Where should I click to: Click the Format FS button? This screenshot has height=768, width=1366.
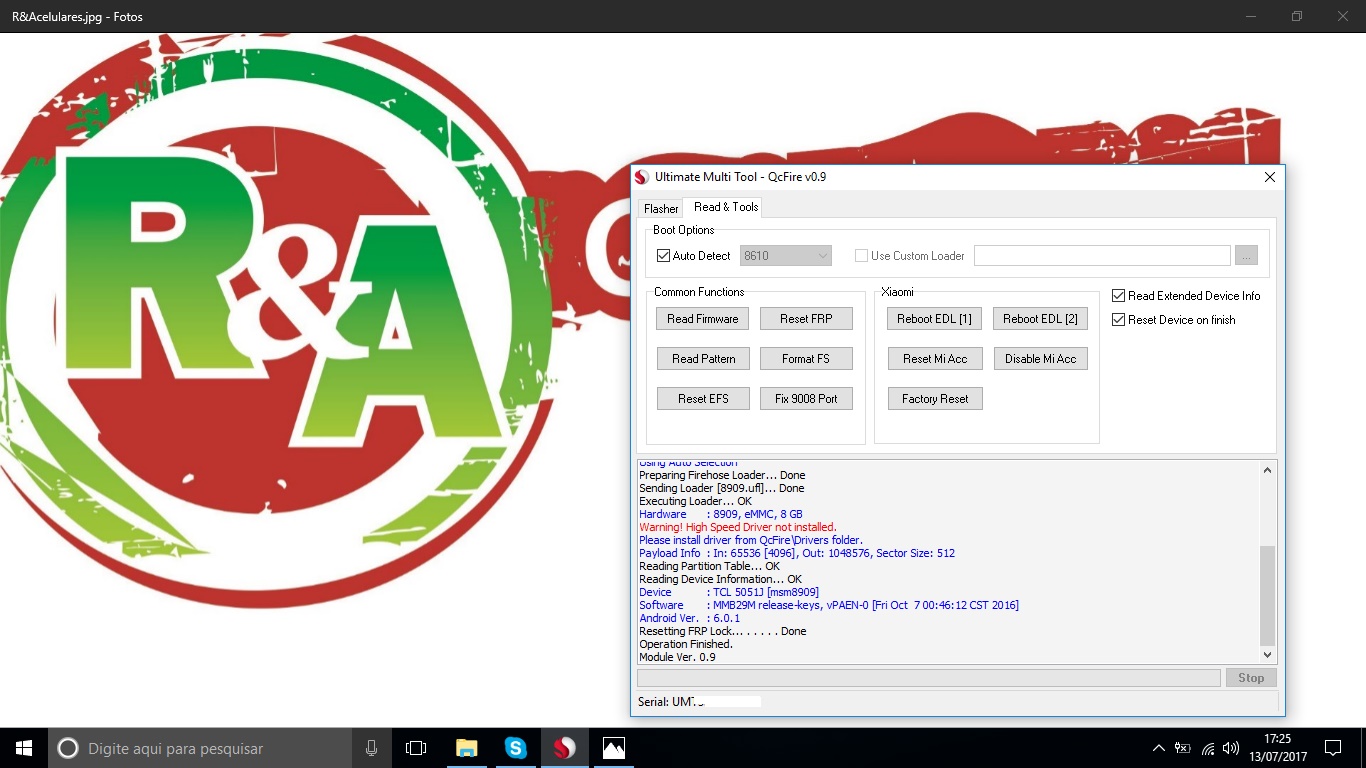pos(806,359)
